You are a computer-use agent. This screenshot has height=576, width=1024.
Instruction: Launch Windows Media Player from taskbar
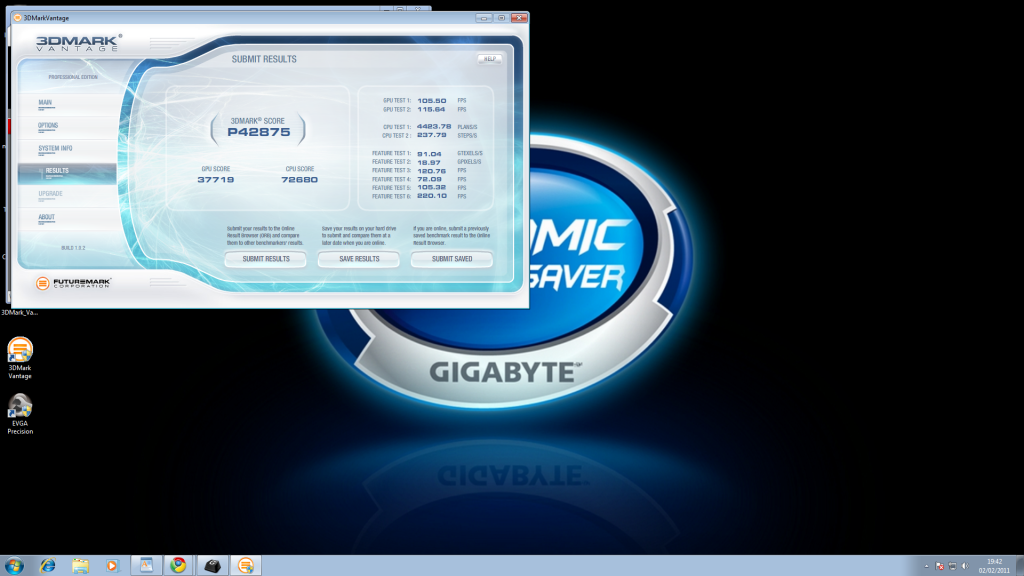112,565
